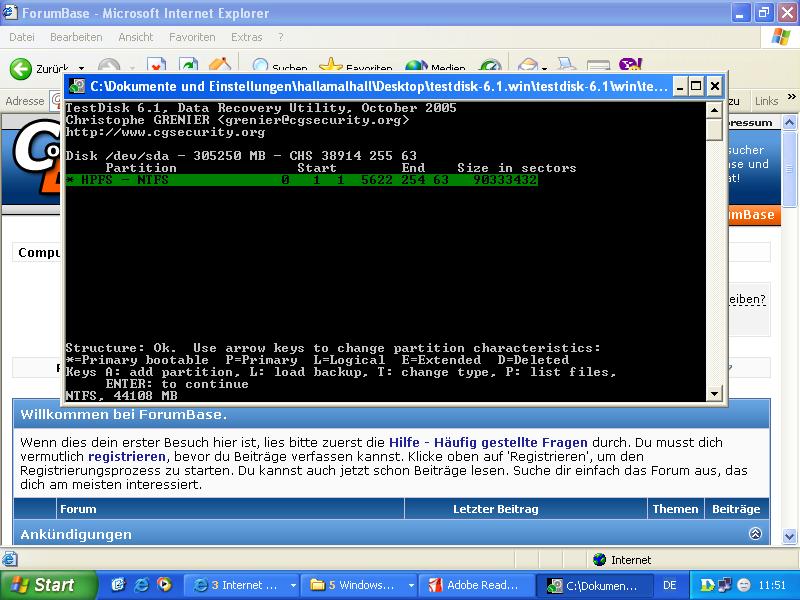Click the IE page scrollbar down arrow

pos(789,536)
